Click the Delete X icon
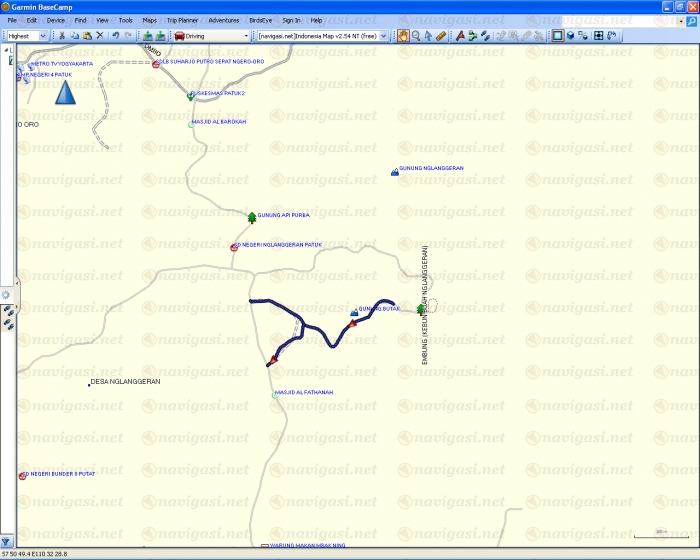 pyautogui.click(x=100, y=36)
